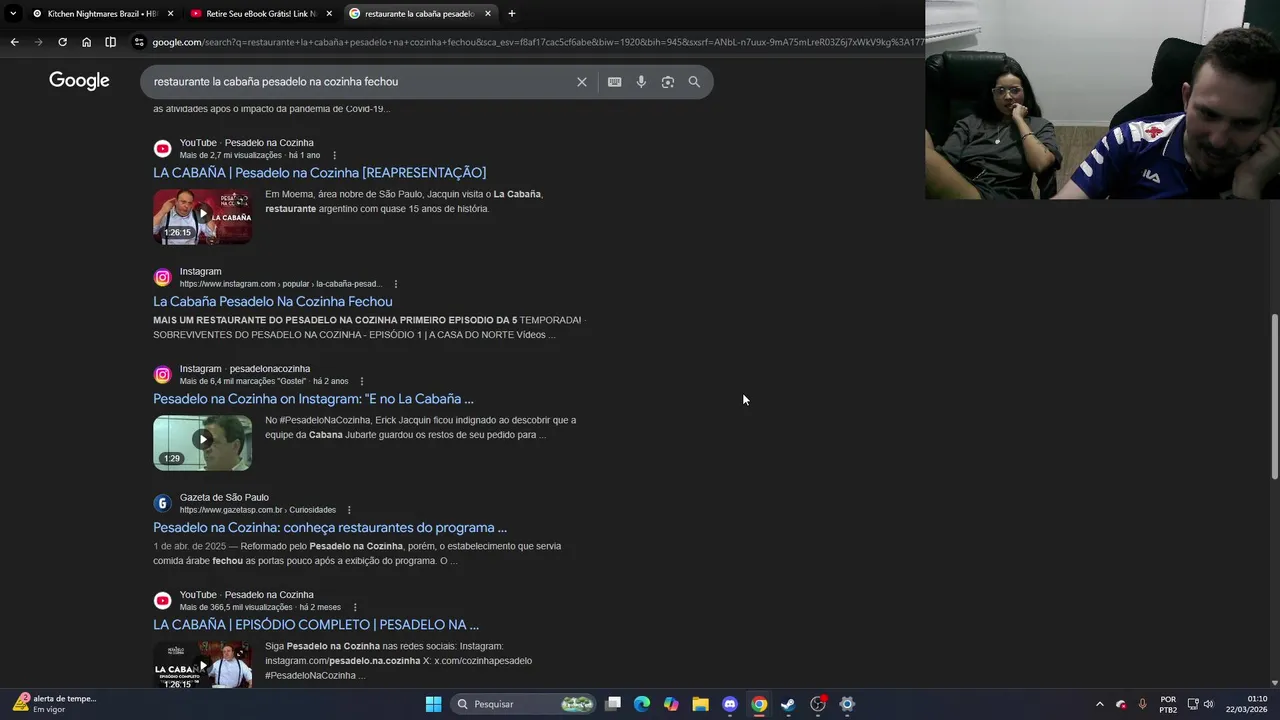Open La Cabaña Pesadelo Na Cozinha Fechou link

coord(273,301)
